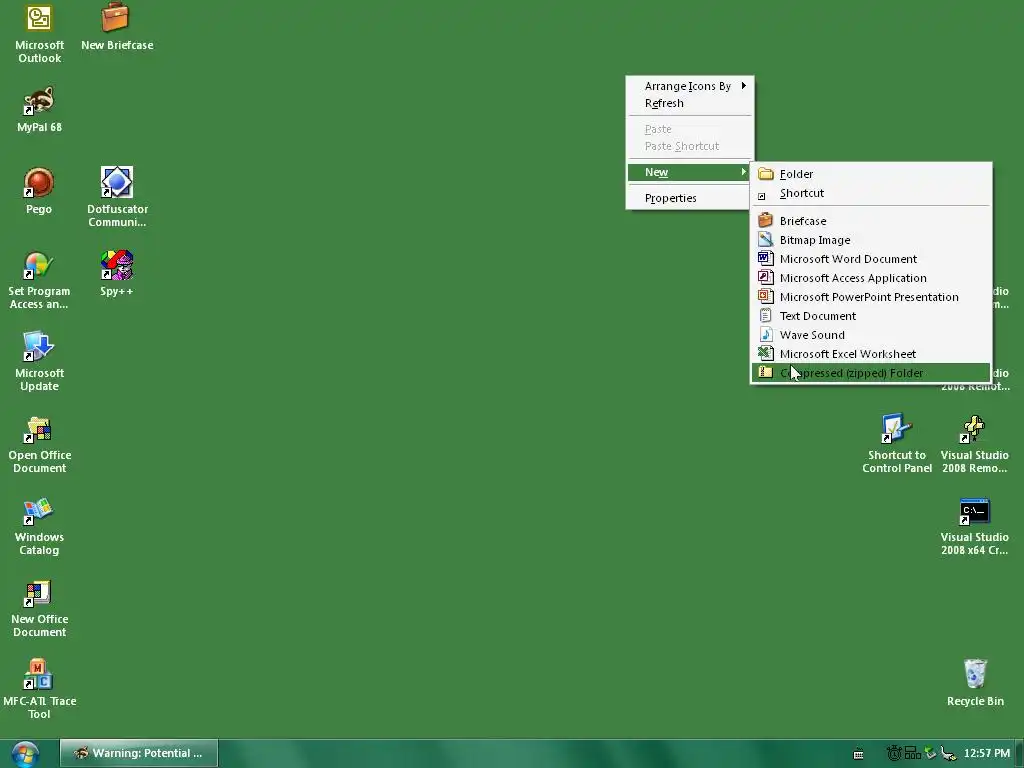Create a new Bitmap Image
The width and height of the screenshot is (1024, 768).
(871, 240)
